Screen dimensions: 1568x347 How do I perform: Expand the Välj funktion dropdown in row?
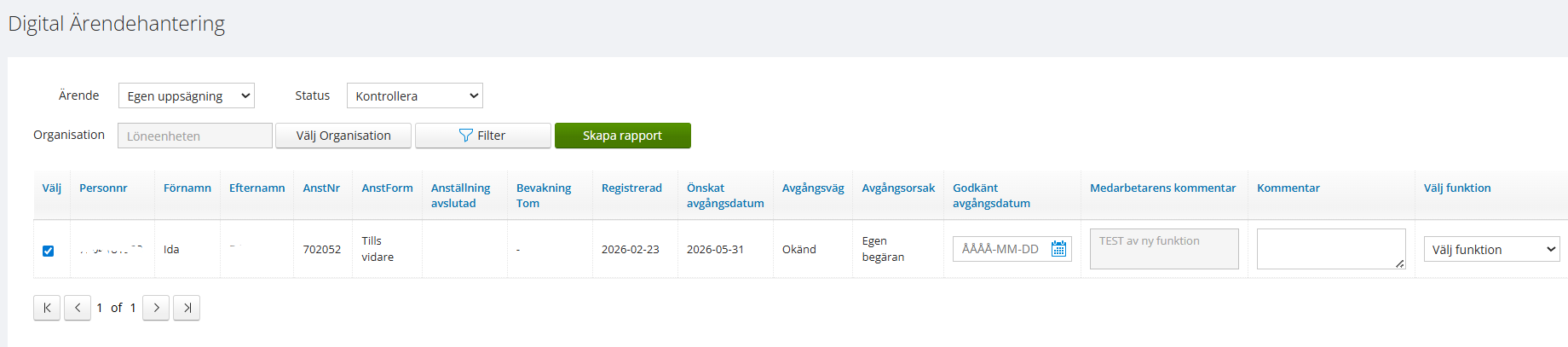coord(1490,249)
